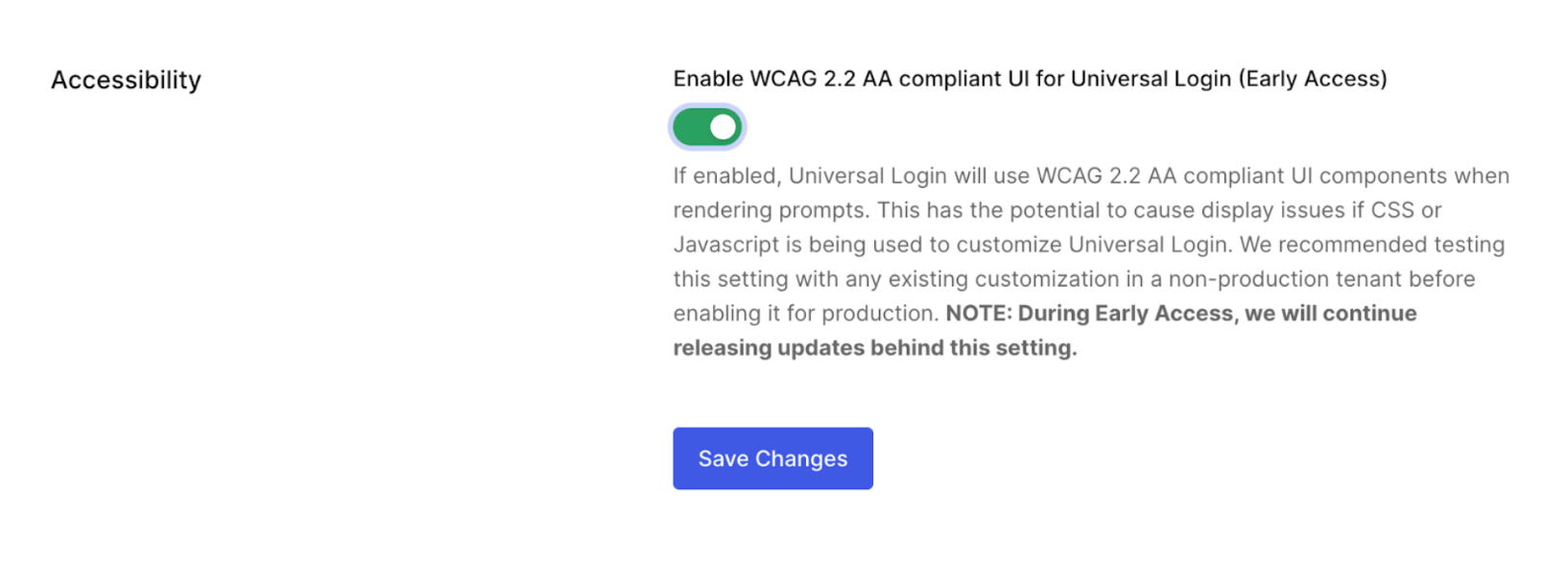Click the Save Changes button

pyautogui.click(x=772, y=459)
